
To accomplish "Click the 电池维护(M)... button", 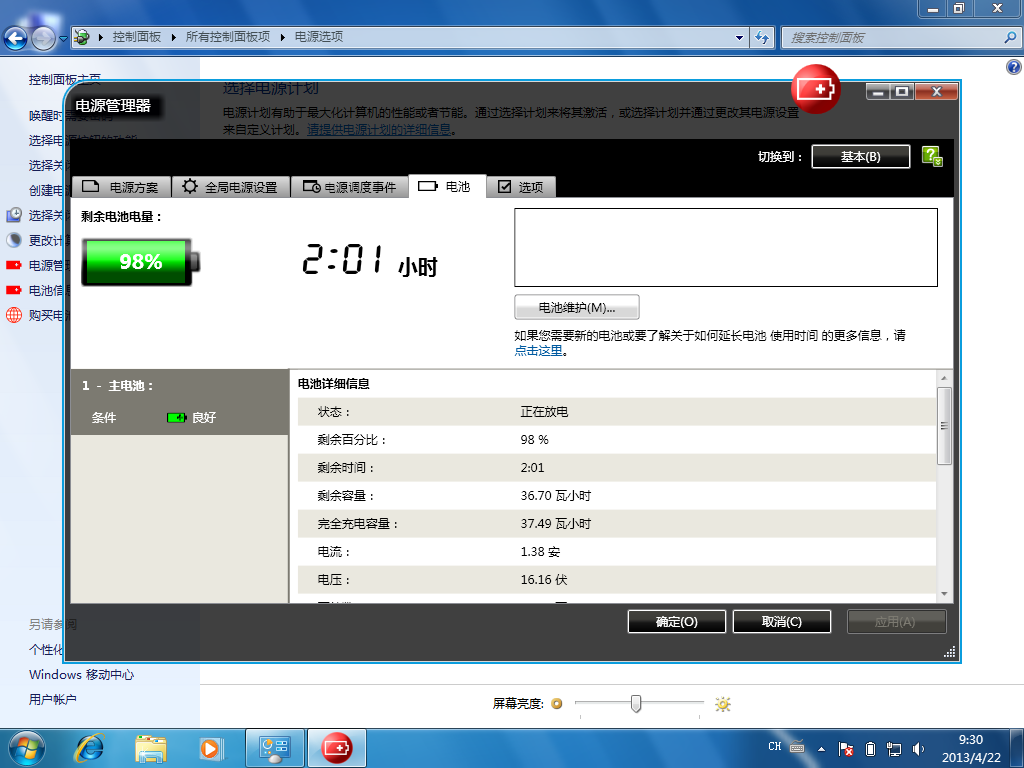I will click(577, 308).
